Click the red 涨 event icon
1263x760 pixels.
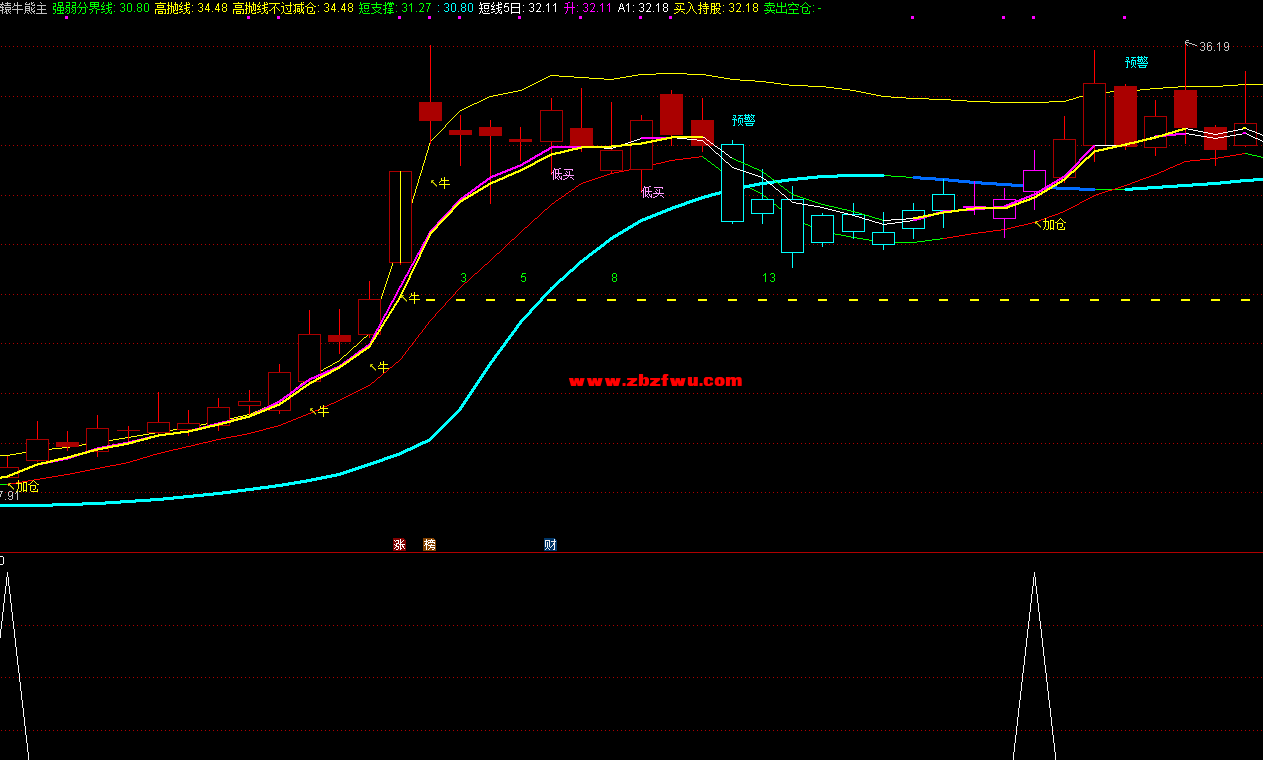(x=399, y=545)
